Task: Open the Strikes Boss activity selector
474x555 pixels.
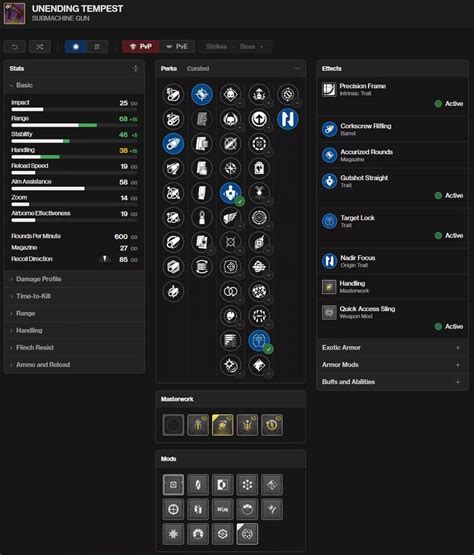Action: (x=235, y=47)
